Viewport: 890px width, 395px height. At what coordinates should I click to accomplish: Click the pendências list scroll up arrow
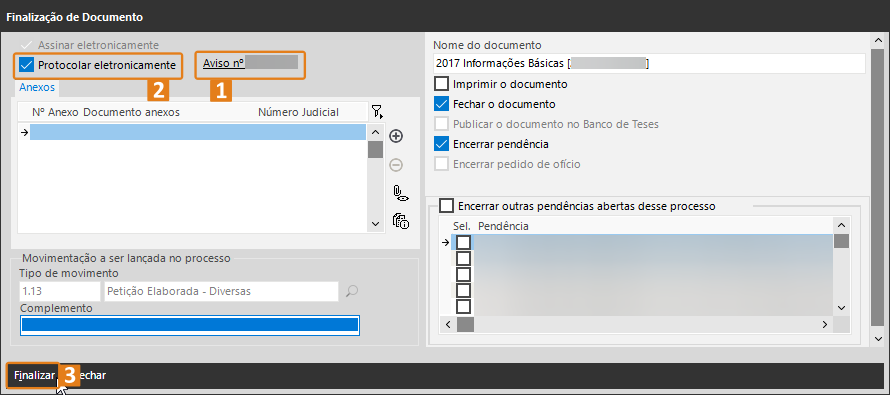[x=842, y=225]
